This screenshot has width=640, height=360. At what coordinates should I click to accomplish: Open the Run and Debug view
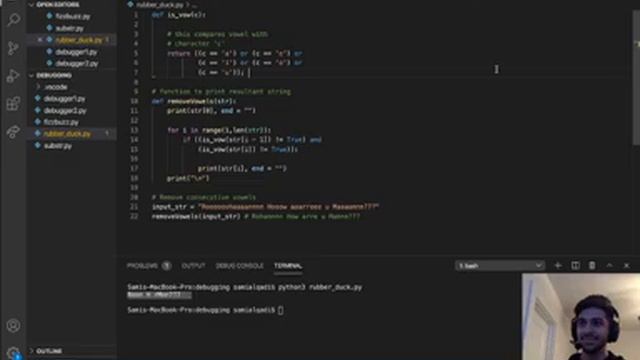point(13,76)
